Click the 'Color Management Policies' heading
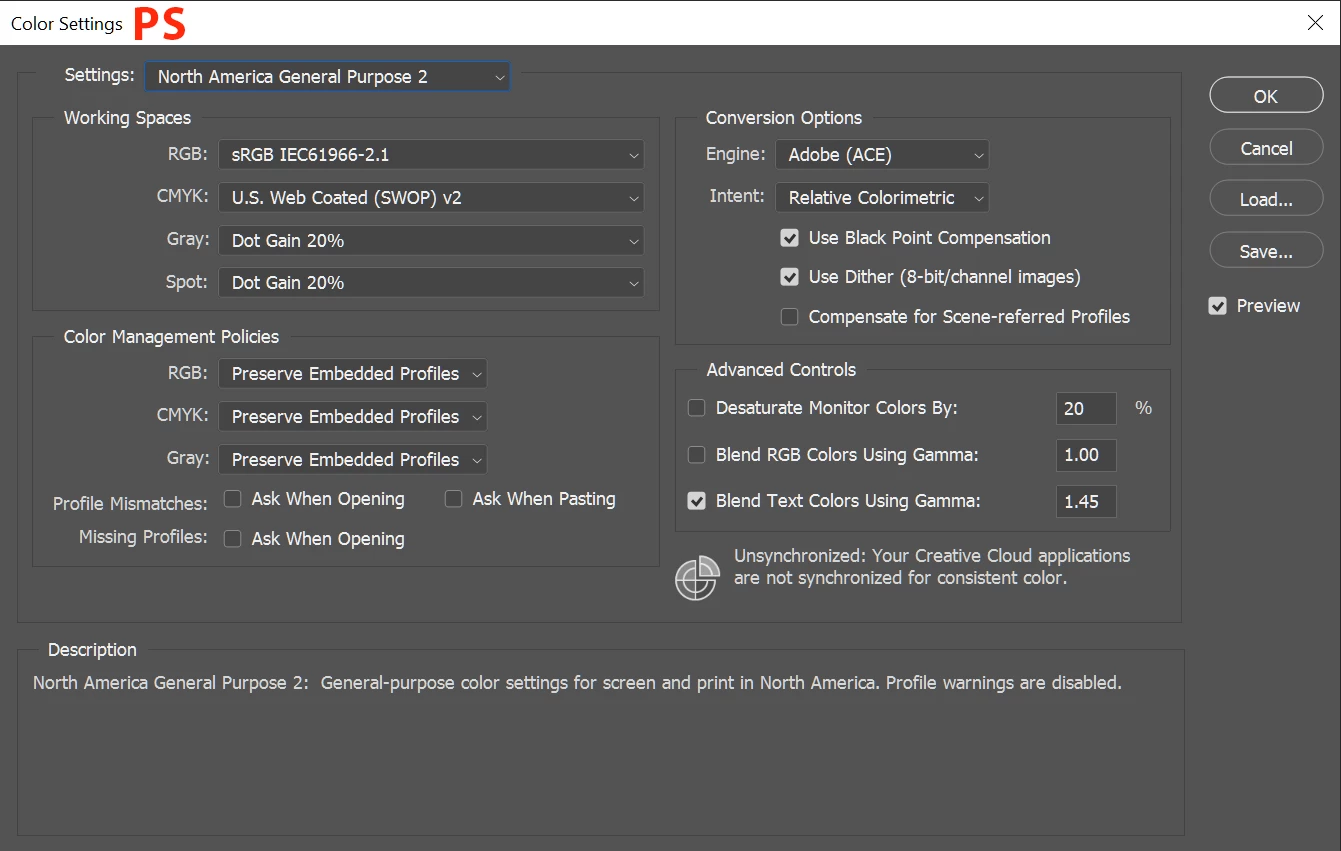 [x=172, y=337]
